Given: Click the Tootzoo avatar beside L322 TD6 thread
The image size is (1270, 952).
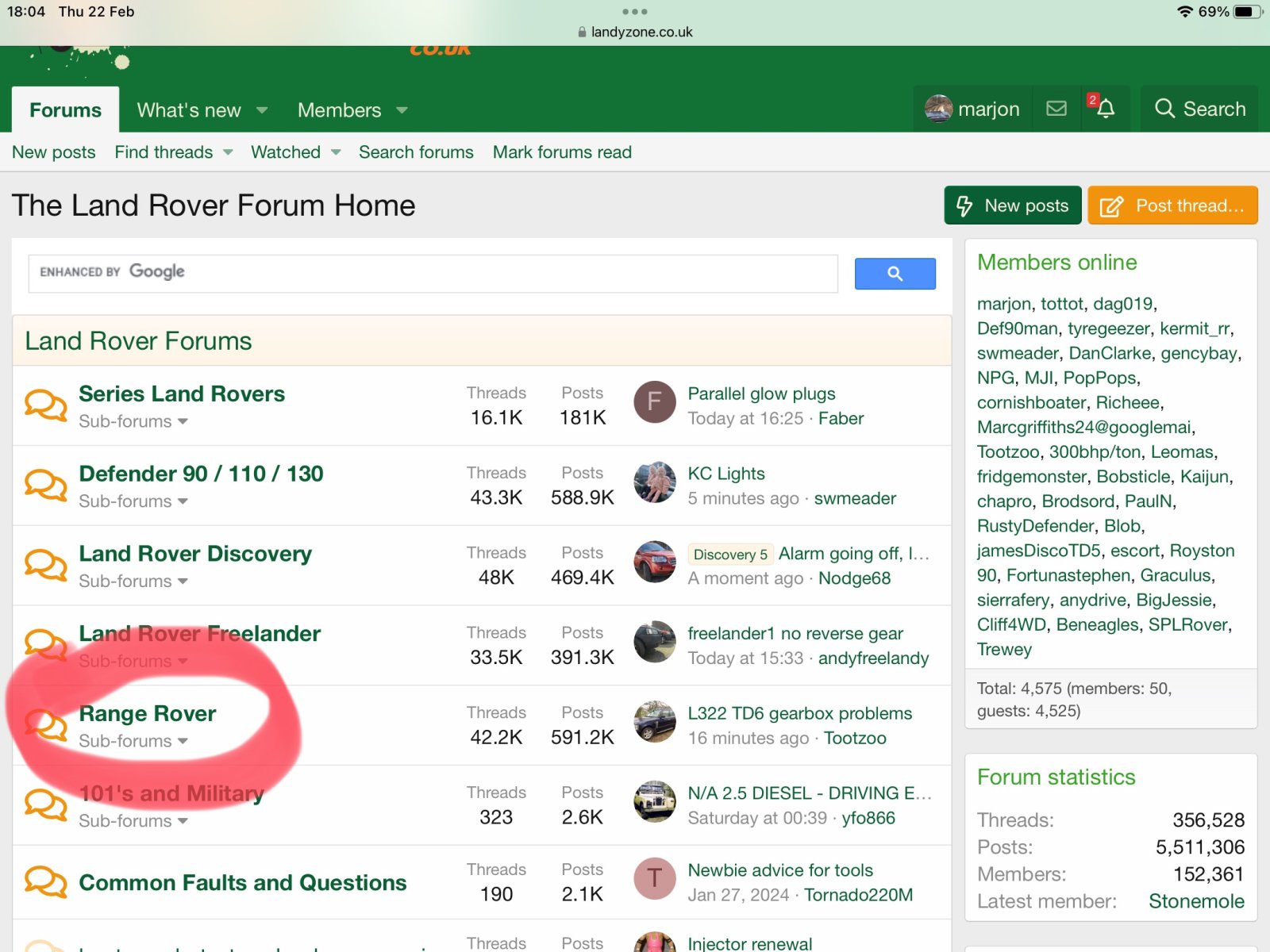Looking at the screenshot, I should 655,722.
